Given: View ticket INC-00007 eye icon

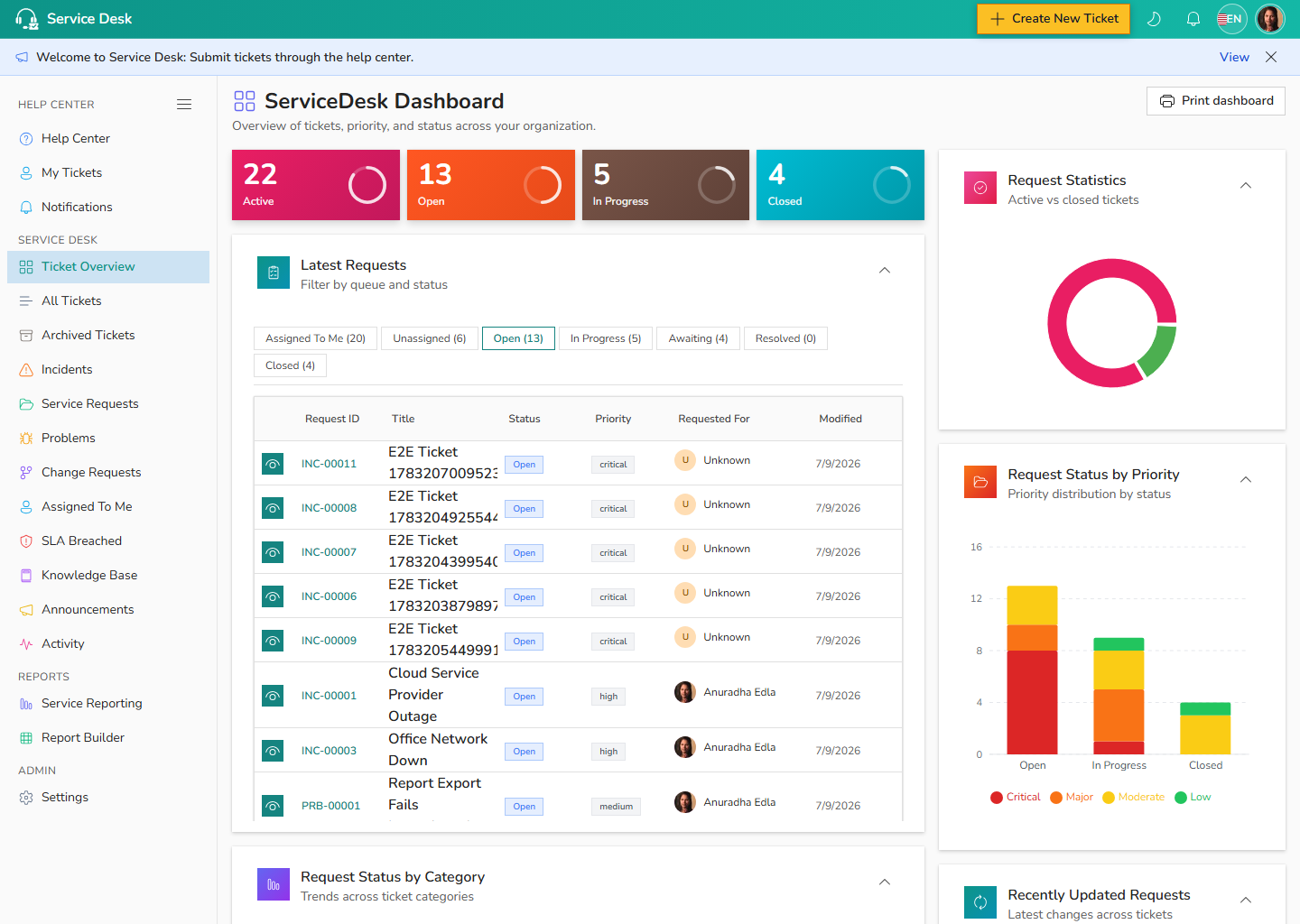Looking at the screenshot, I should point(273,552).
